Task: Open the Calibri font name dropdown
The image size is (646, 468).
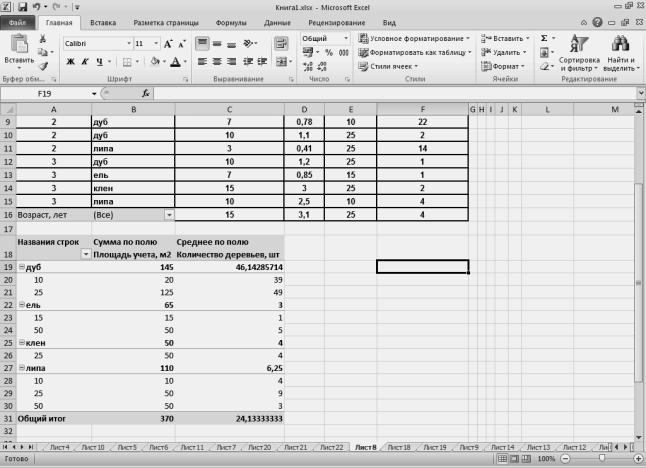Action: (129, 43)
